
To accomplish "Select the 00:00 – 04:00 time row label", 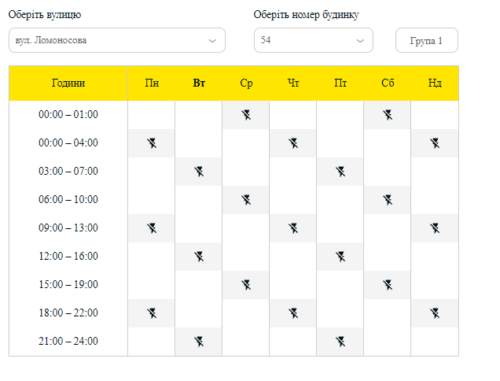I will point(68,143).
